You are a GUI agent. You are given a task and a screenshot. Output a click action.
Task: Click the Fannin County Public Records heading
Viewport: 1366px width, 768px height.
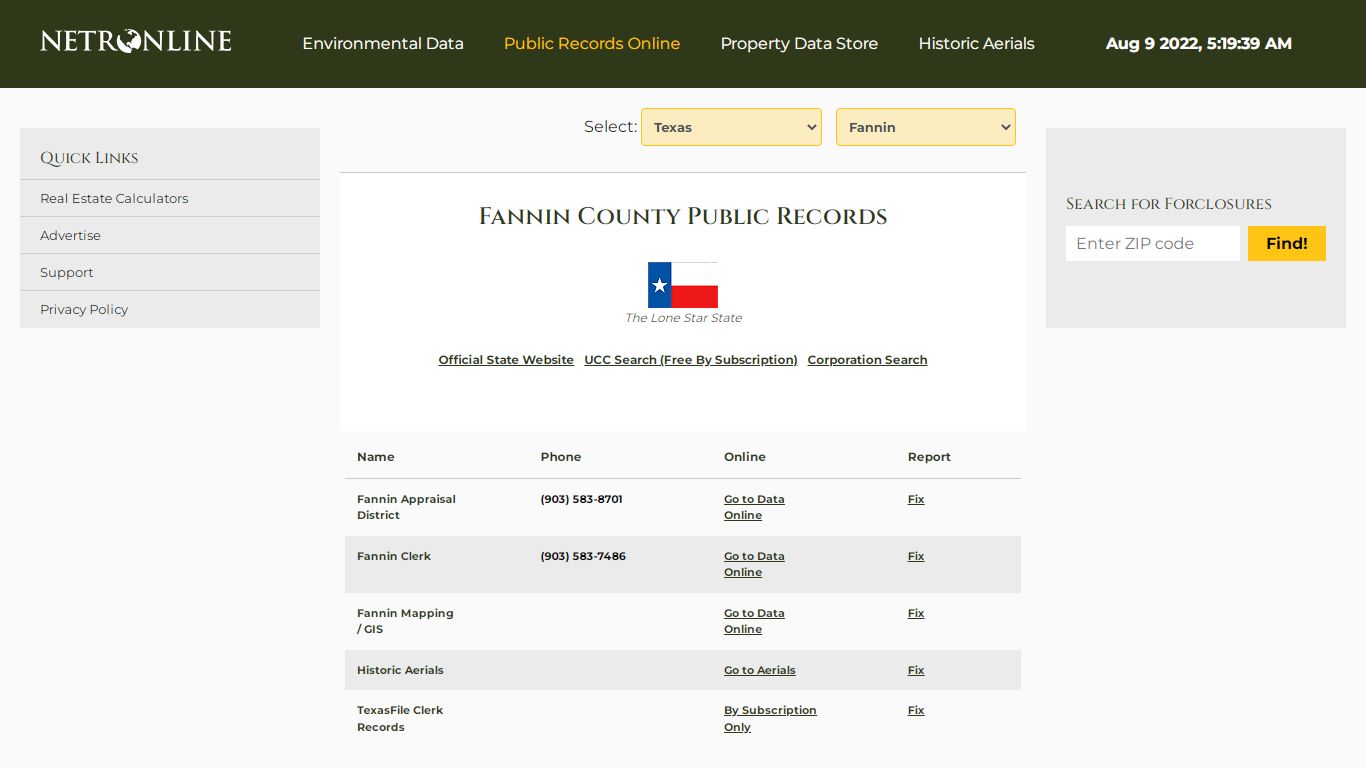[683, 216]
